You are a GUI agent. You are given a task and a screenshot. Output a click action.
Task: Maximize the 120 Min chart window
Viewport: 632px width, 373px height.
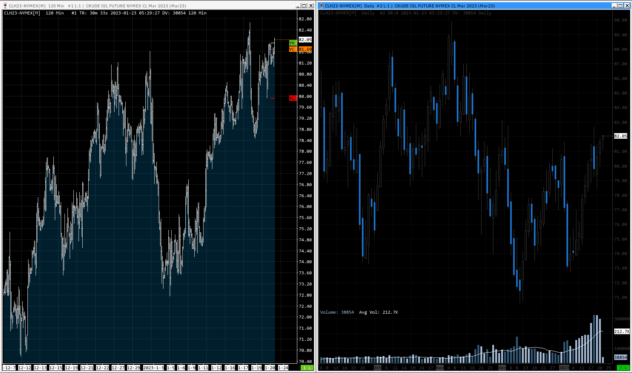click(304, 6)
